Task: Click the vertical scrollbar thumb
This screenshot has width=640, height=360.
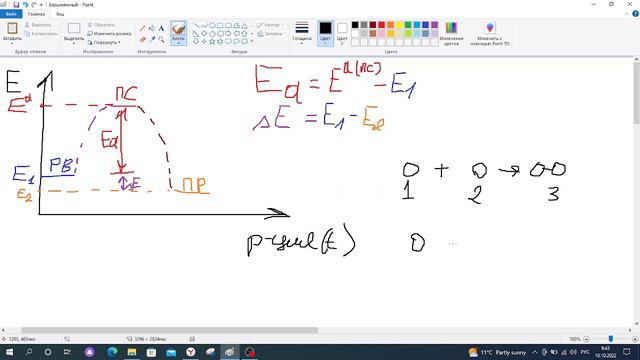Action: coord(636,93)
